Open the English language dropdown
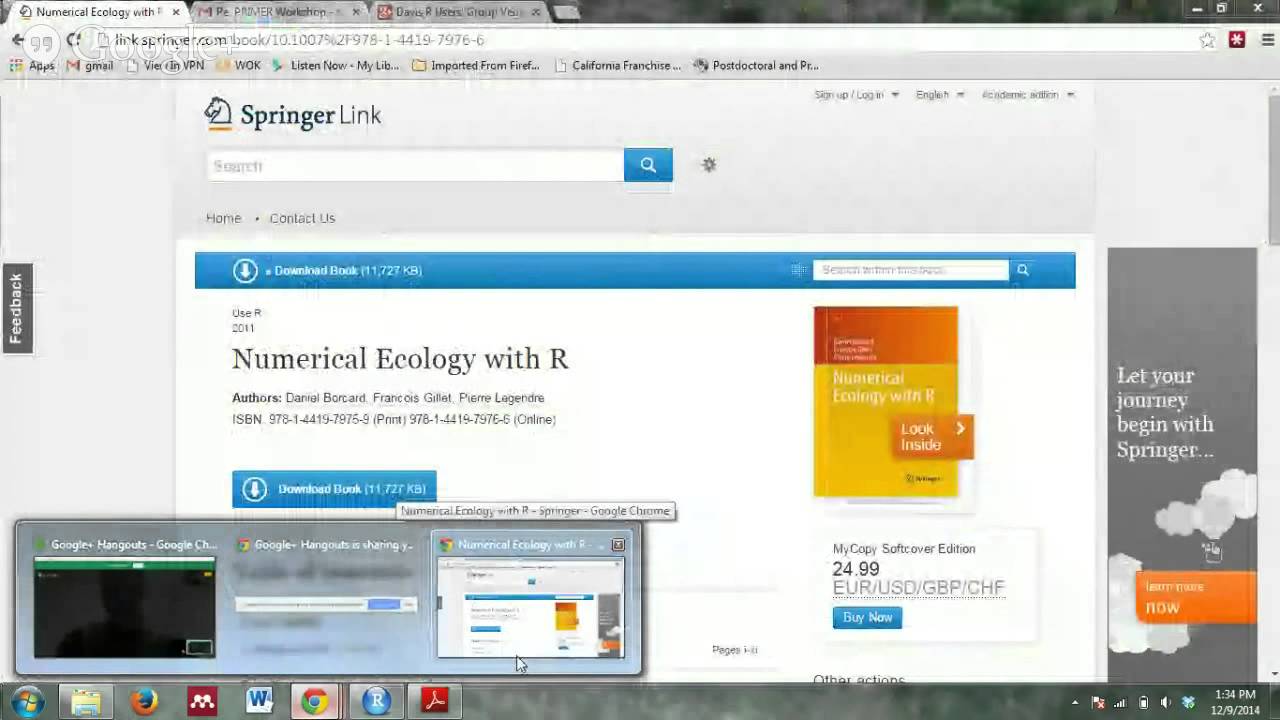This screenshot has width=1280, height=720. point(940,95)
